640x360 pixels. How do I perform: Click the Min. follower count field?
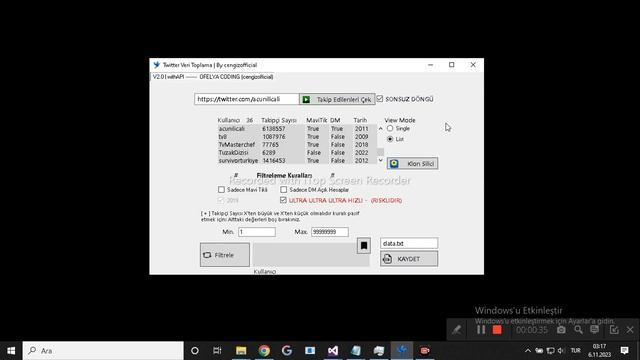tap(257, 232)
